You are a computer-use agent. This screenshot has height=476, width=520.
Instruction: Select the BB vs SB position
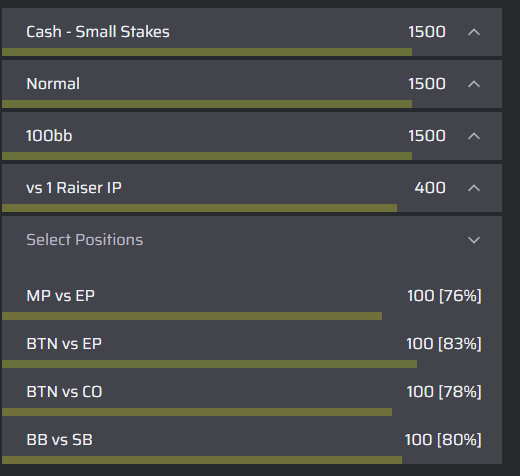(252, 444)
